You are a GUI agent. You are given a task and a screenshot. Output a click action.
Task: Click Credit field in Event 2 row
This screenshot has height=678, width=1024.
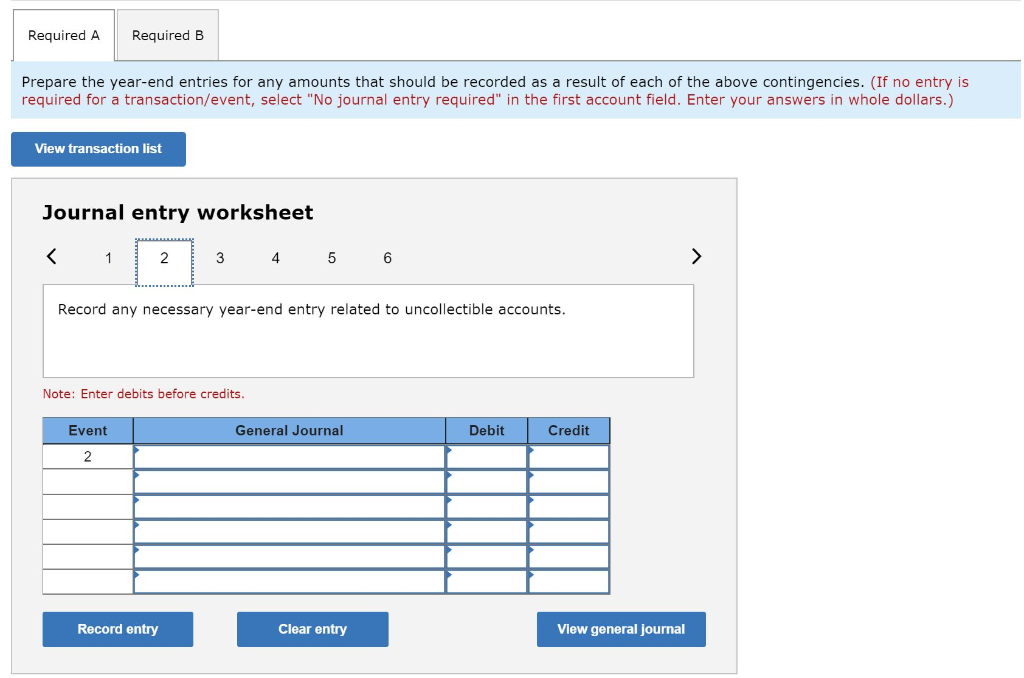pyautogui.click(x=569, y=457)
